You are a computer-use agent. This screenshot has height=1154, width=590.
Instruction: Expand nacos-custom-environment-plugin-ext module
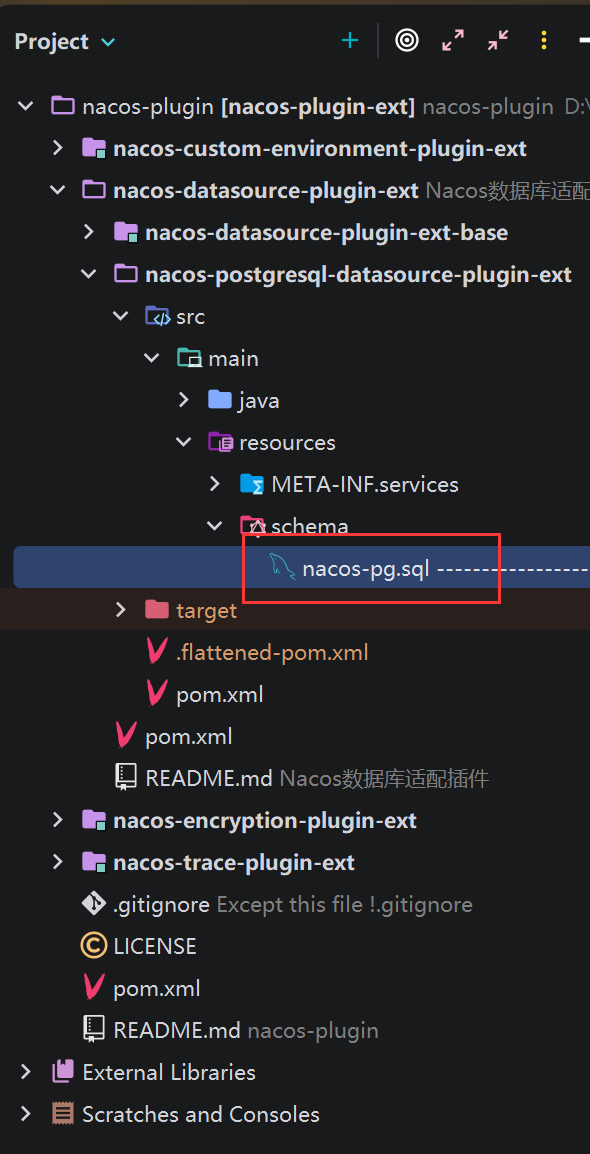(x=57, y=148)
